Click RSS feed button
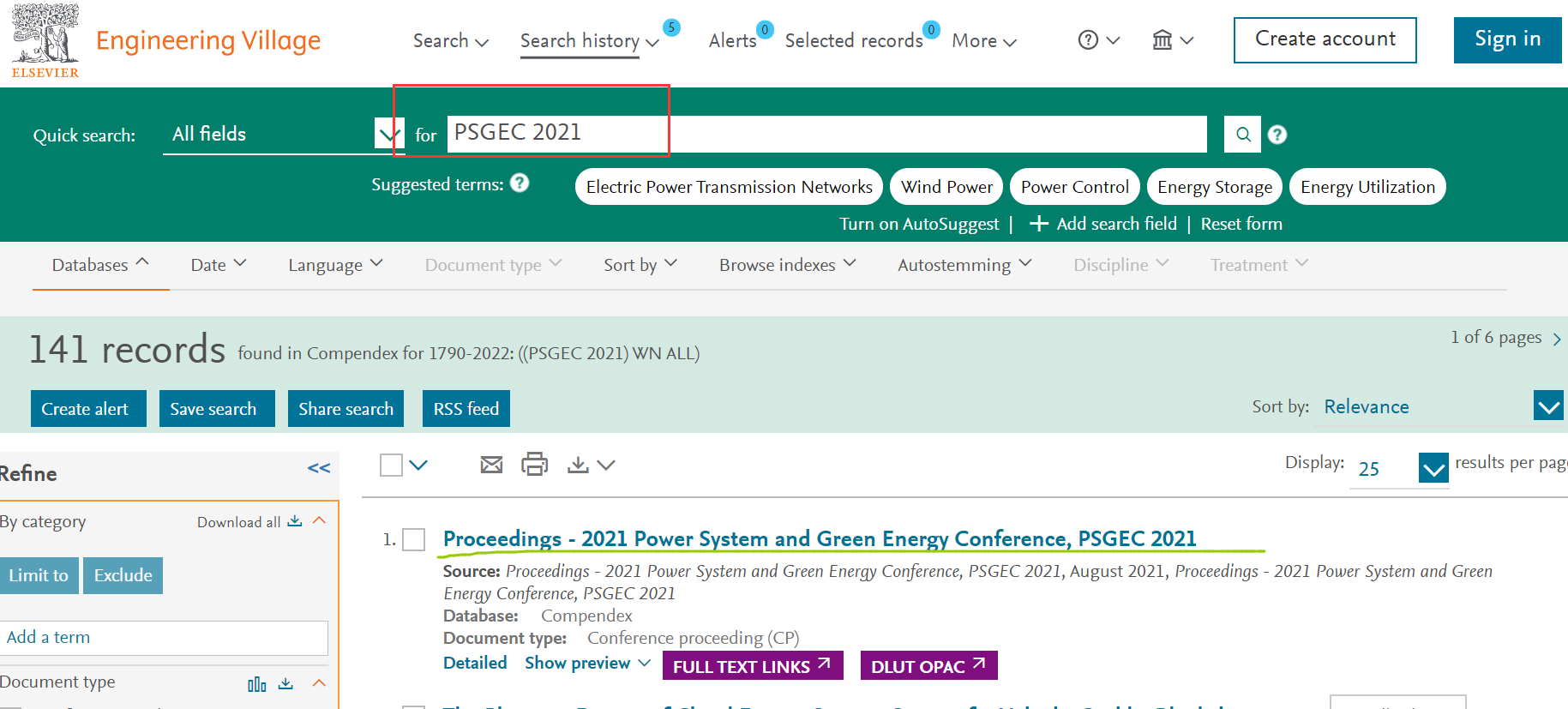The width and height of the screenshot is (1568, 709). click(466, 409)
